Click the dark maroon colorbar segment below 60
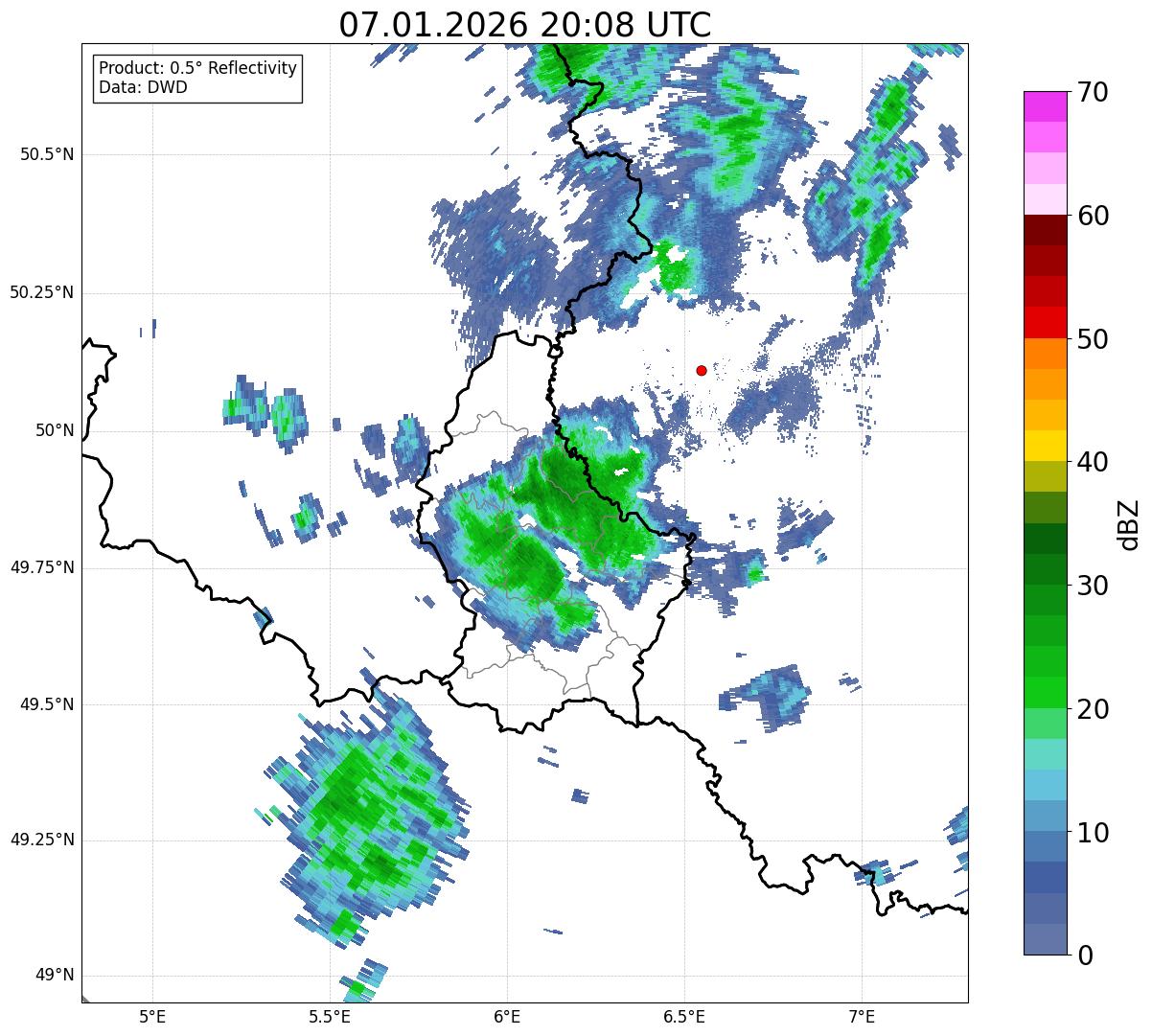This screenshot has height=1036, width=1152. pos(1045,230)
